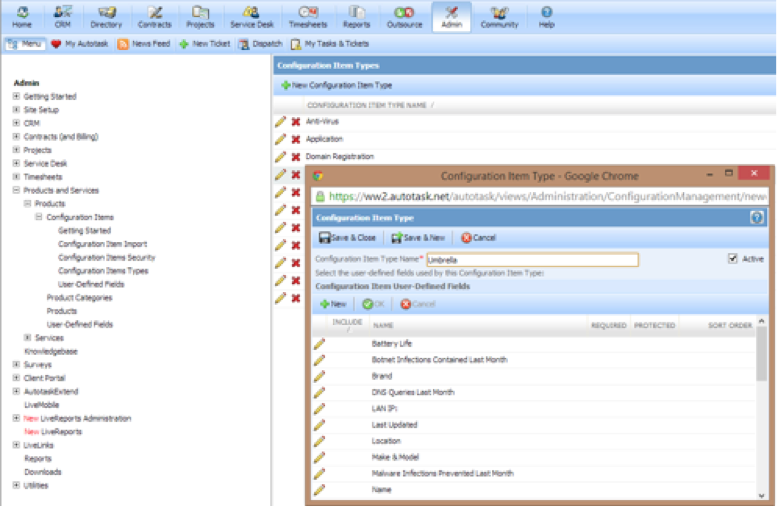Open dialog help question-mark icon

[757, 218]
